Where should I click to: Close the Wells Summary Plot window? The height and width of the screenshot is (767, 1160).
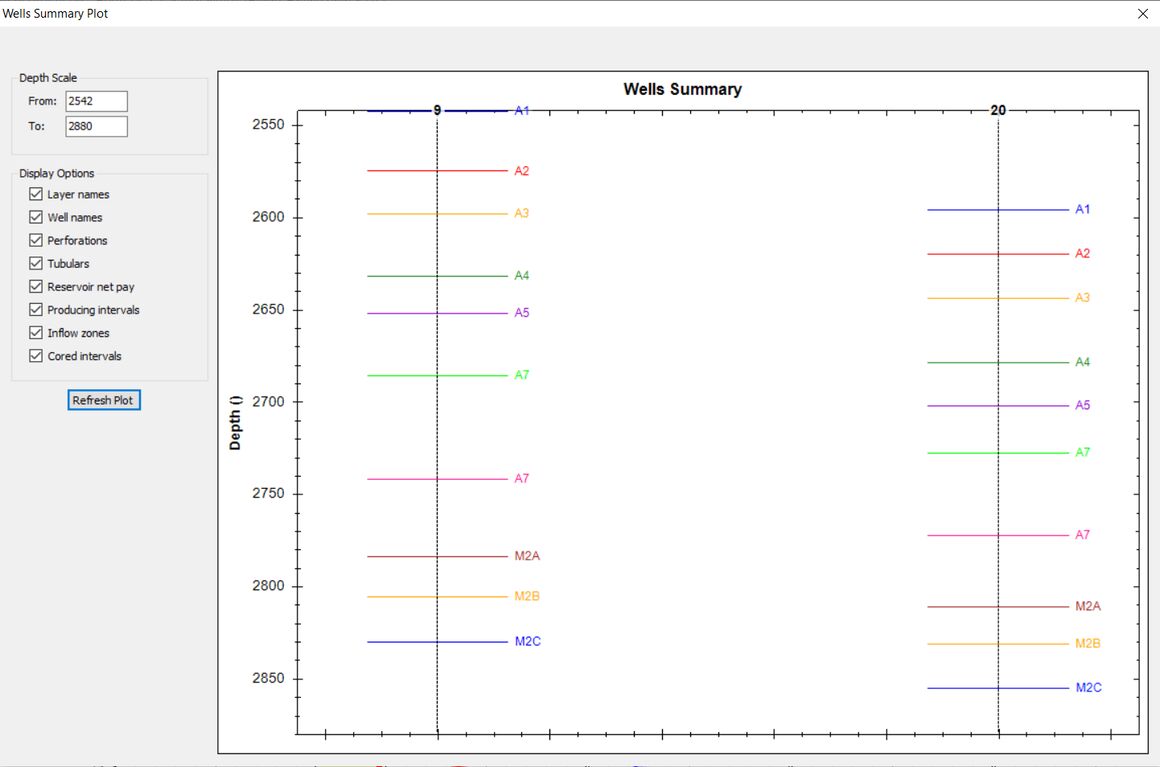1143,14
